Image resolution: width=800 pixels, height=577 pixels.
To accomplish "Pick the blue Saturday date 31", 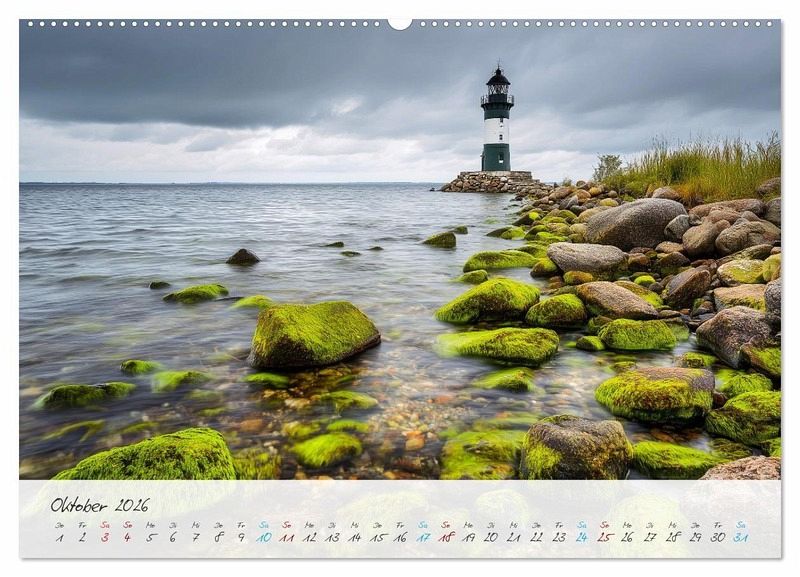I will pos(741,537).
